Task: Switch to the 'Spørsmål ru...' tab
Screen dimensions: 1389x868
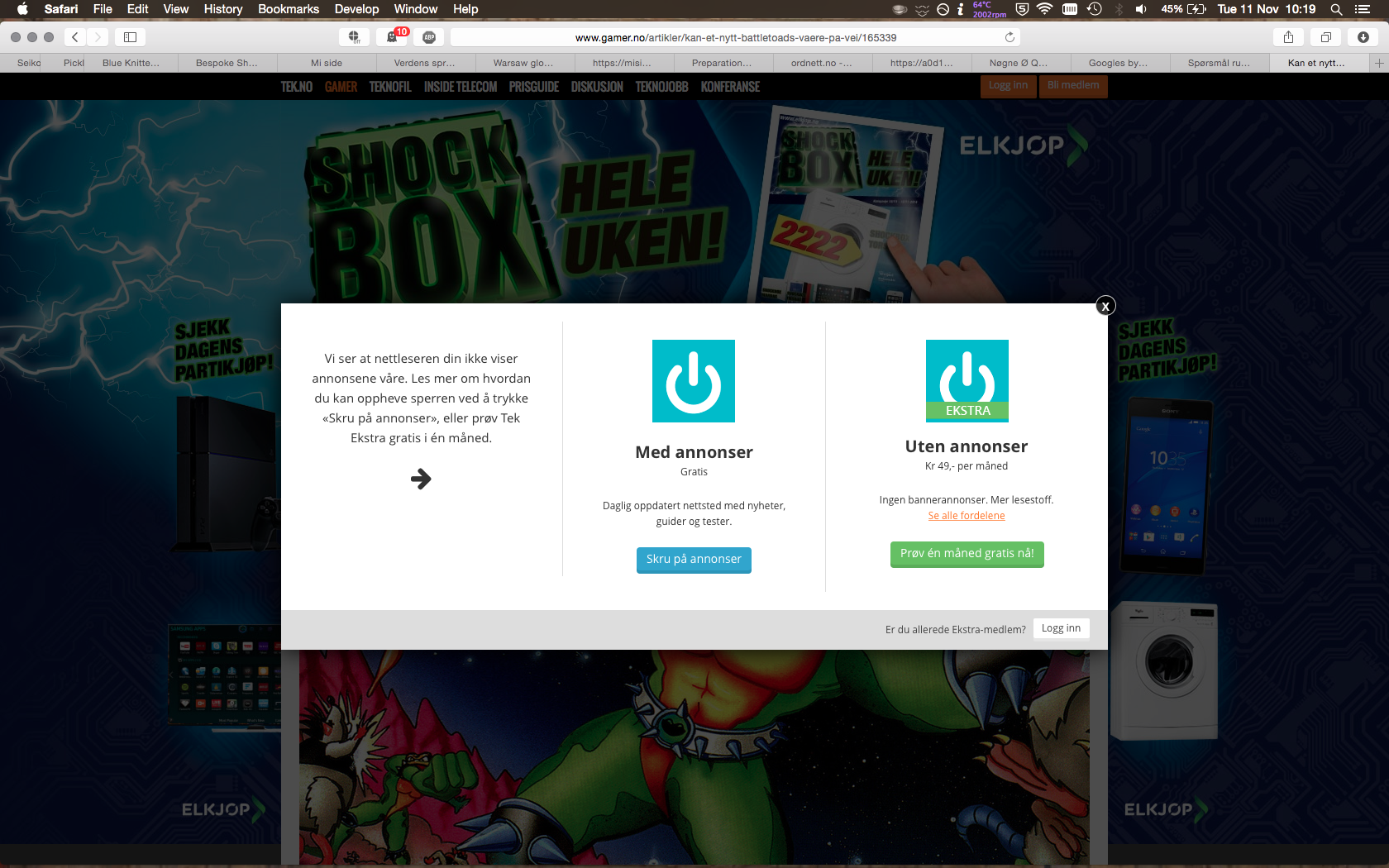Action: coord(1219,63)
